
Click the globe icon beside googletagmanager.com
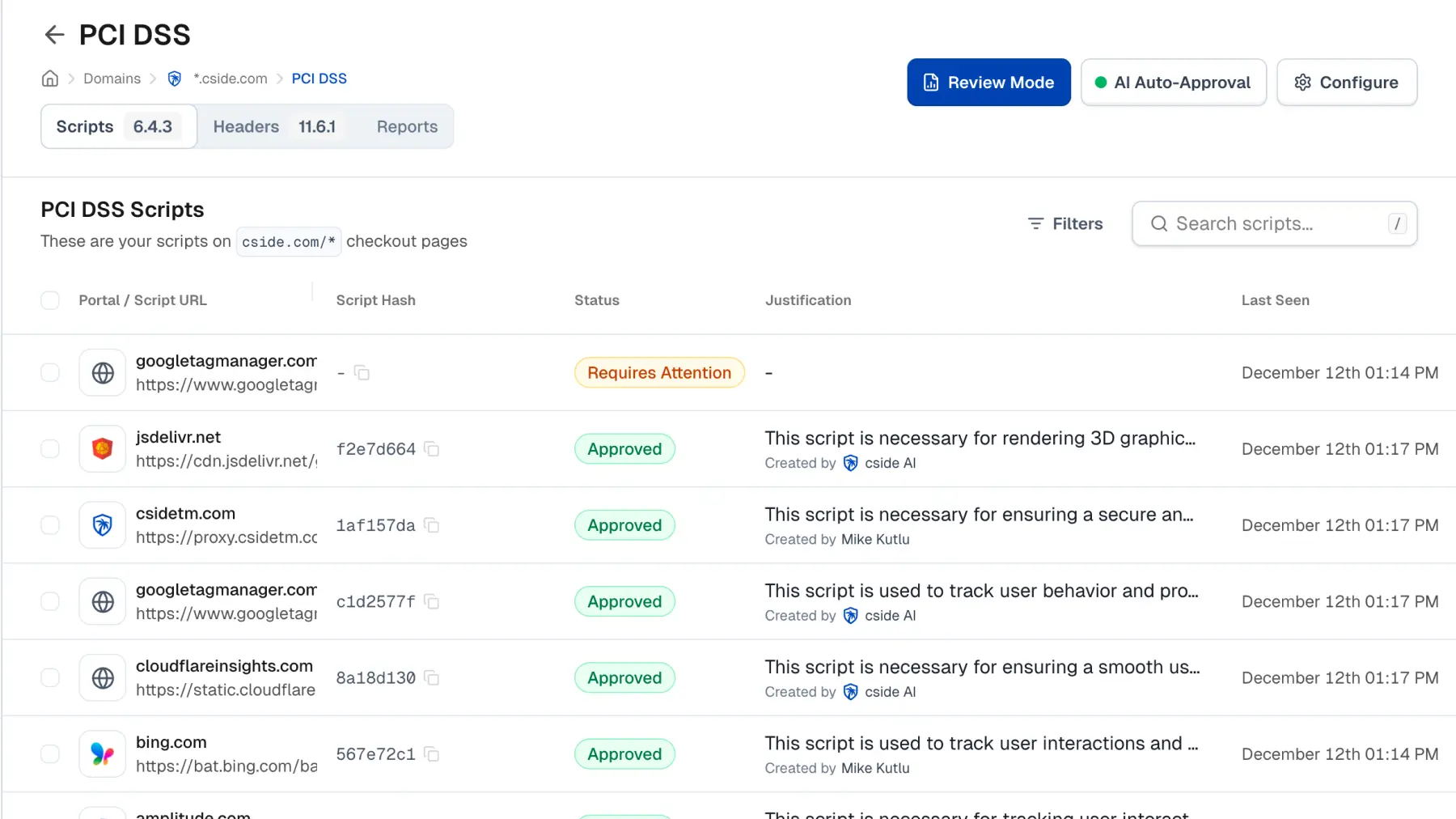click(102, 372)
